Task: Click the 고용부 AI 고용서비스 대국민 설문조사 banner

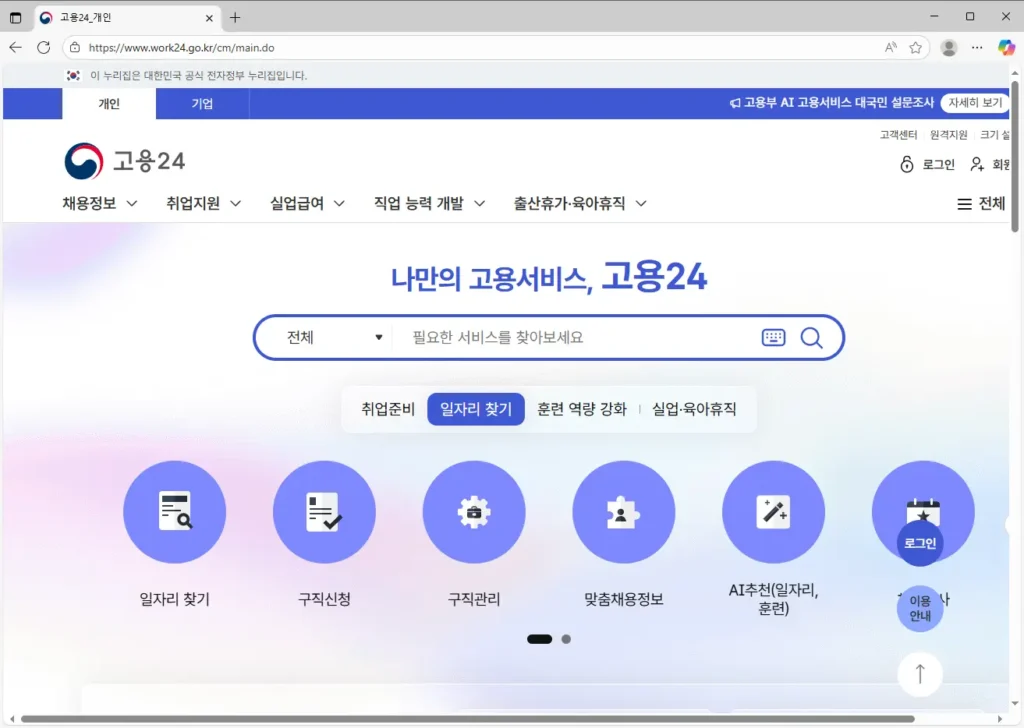Action: click(x=831, y=103)
